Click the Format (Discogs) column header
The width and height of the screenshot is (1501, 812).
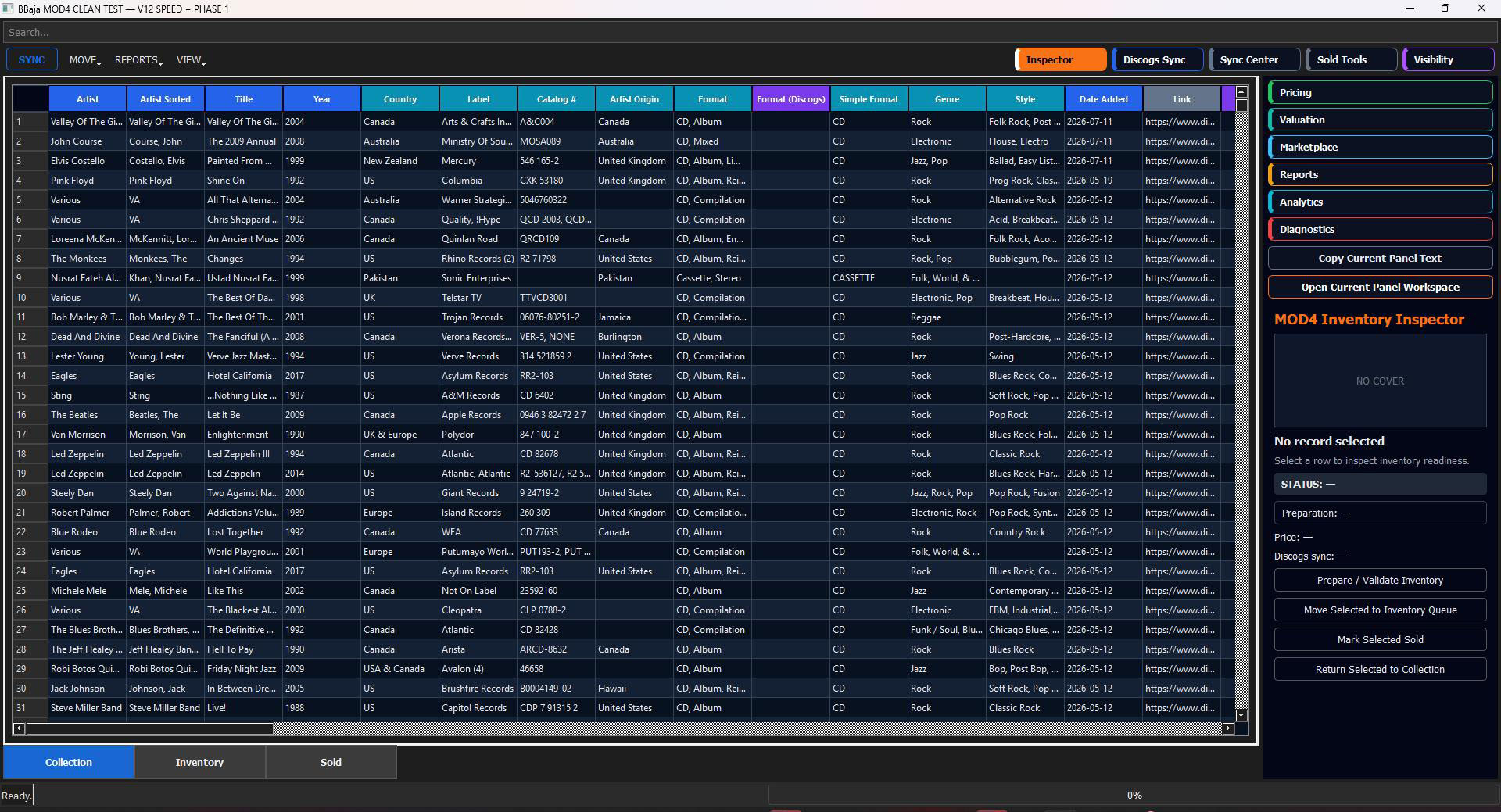(791, 99)
